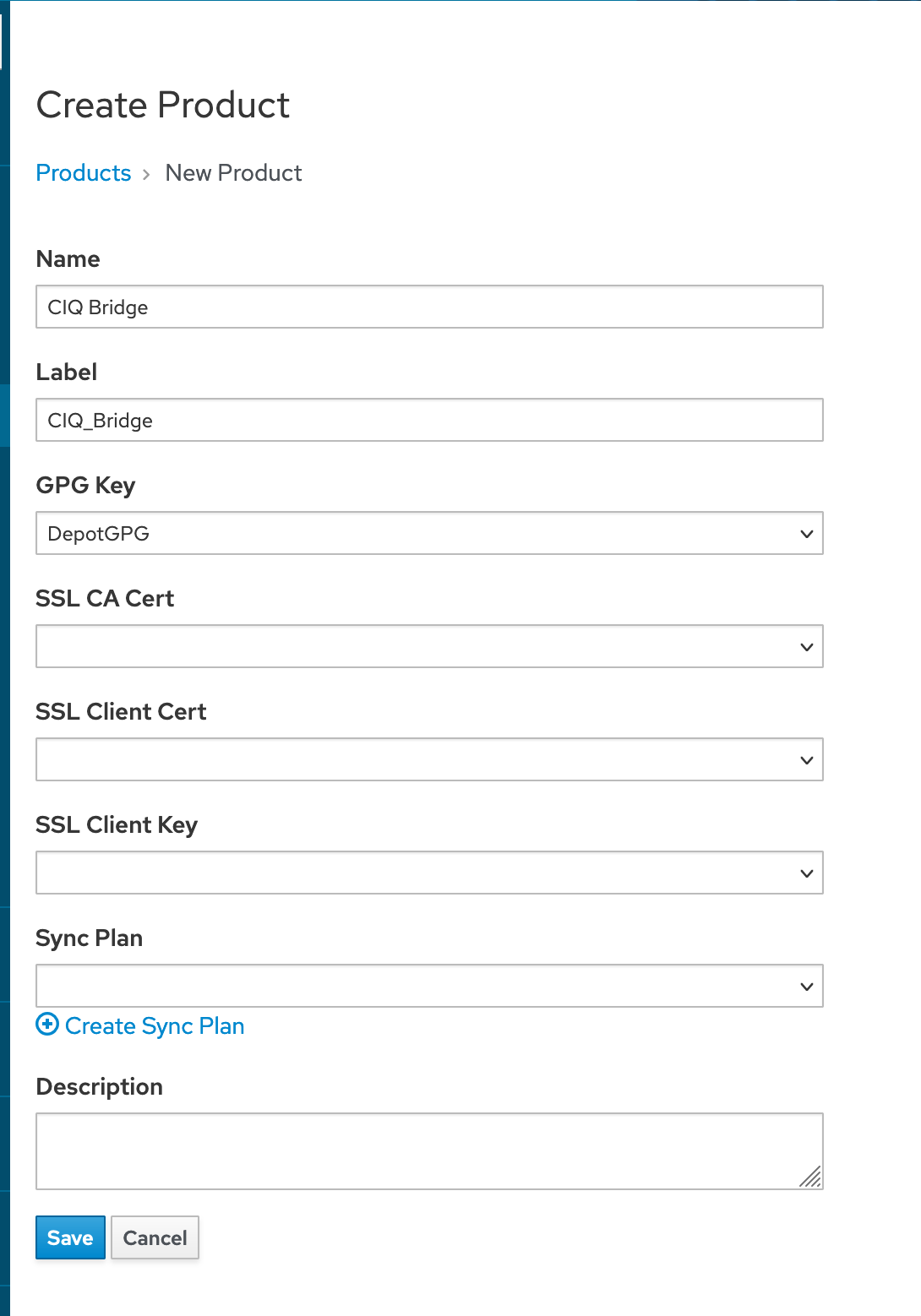Click the New Product breadcrumb item
This screenshot has height=1316, width=921.
[x=233, y=173]
